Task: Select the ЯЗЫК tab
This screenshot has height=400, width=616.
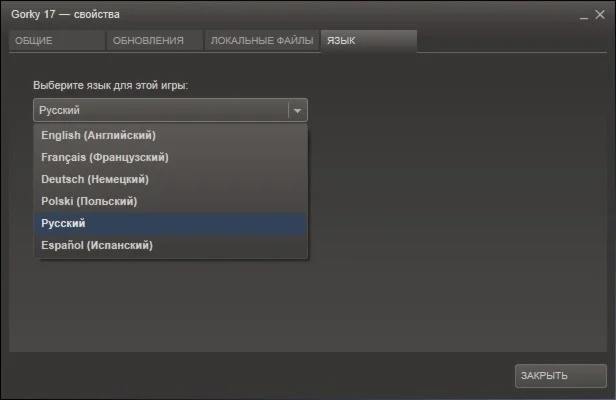Action: point(368,40)
